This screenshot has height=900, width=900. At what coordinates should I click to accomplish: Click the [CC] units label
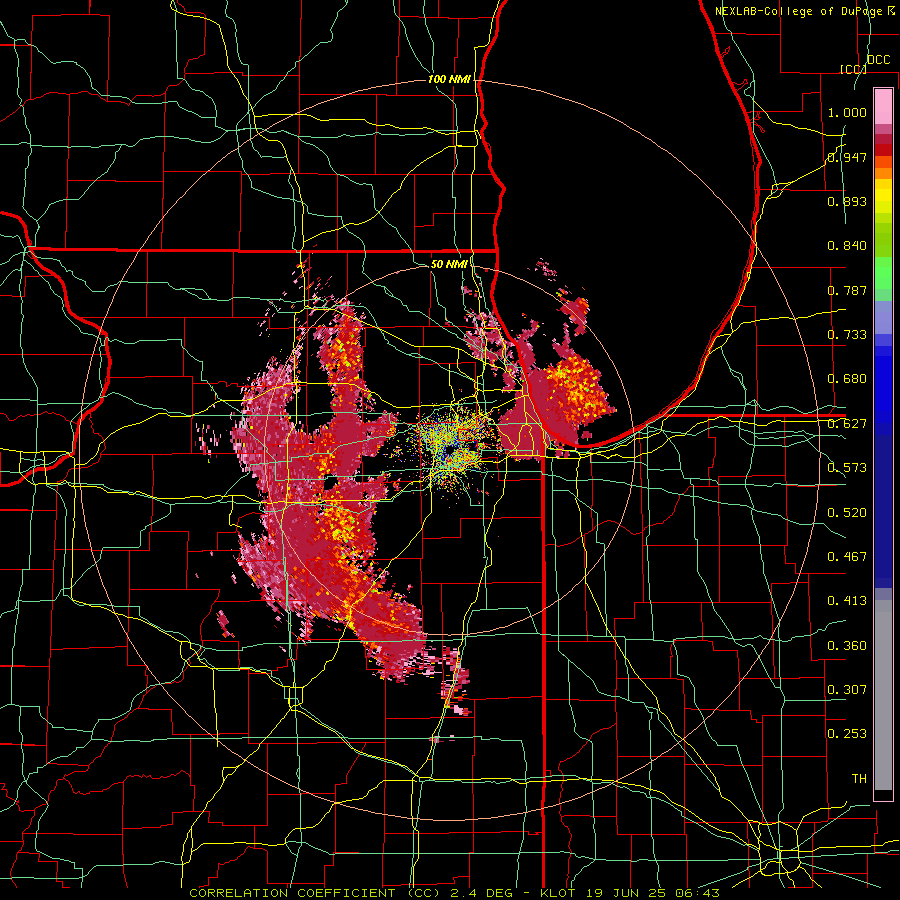[x=853, y=69]
